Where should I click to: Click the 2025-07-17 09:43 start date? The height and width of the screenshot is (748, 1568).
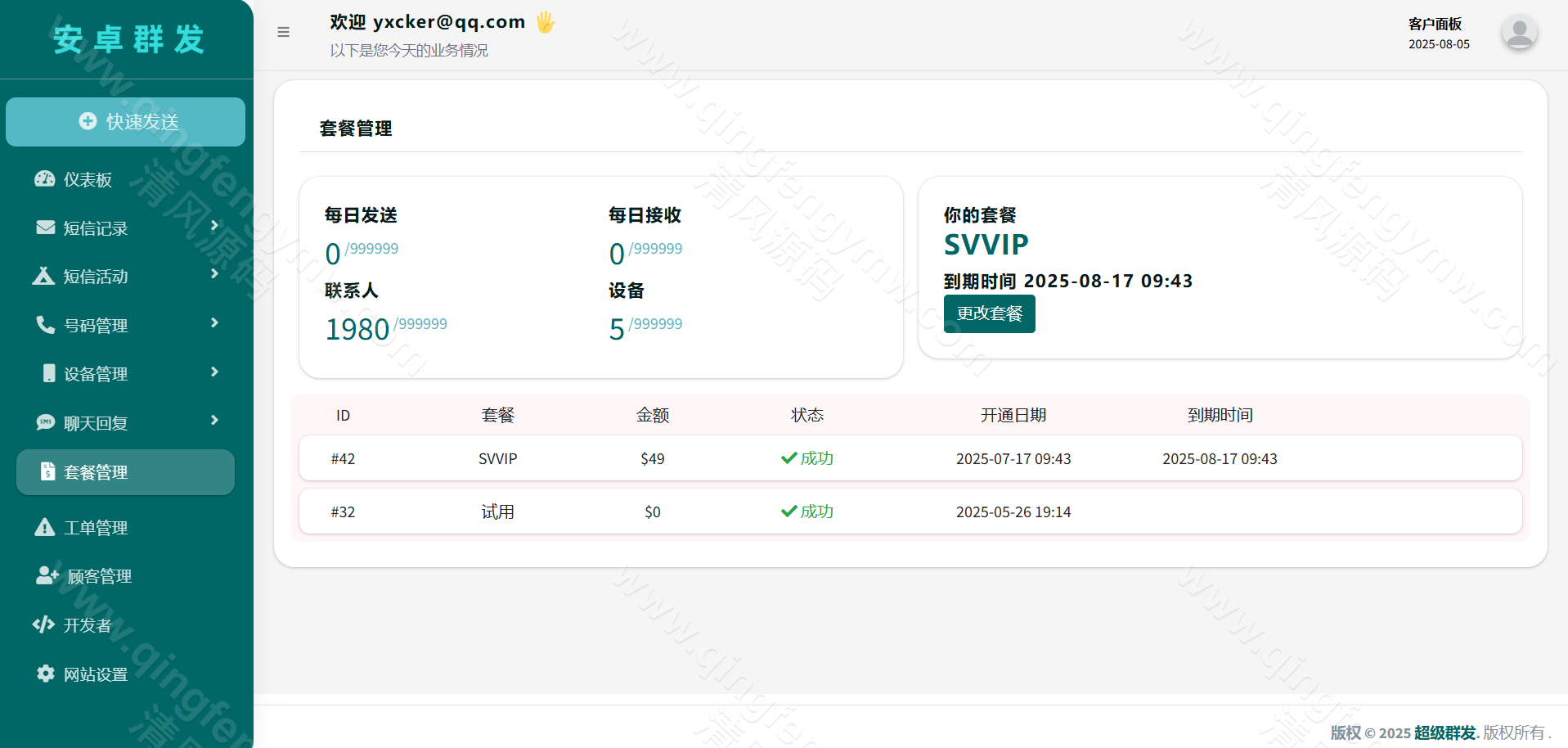click(x=1013, y=458)
